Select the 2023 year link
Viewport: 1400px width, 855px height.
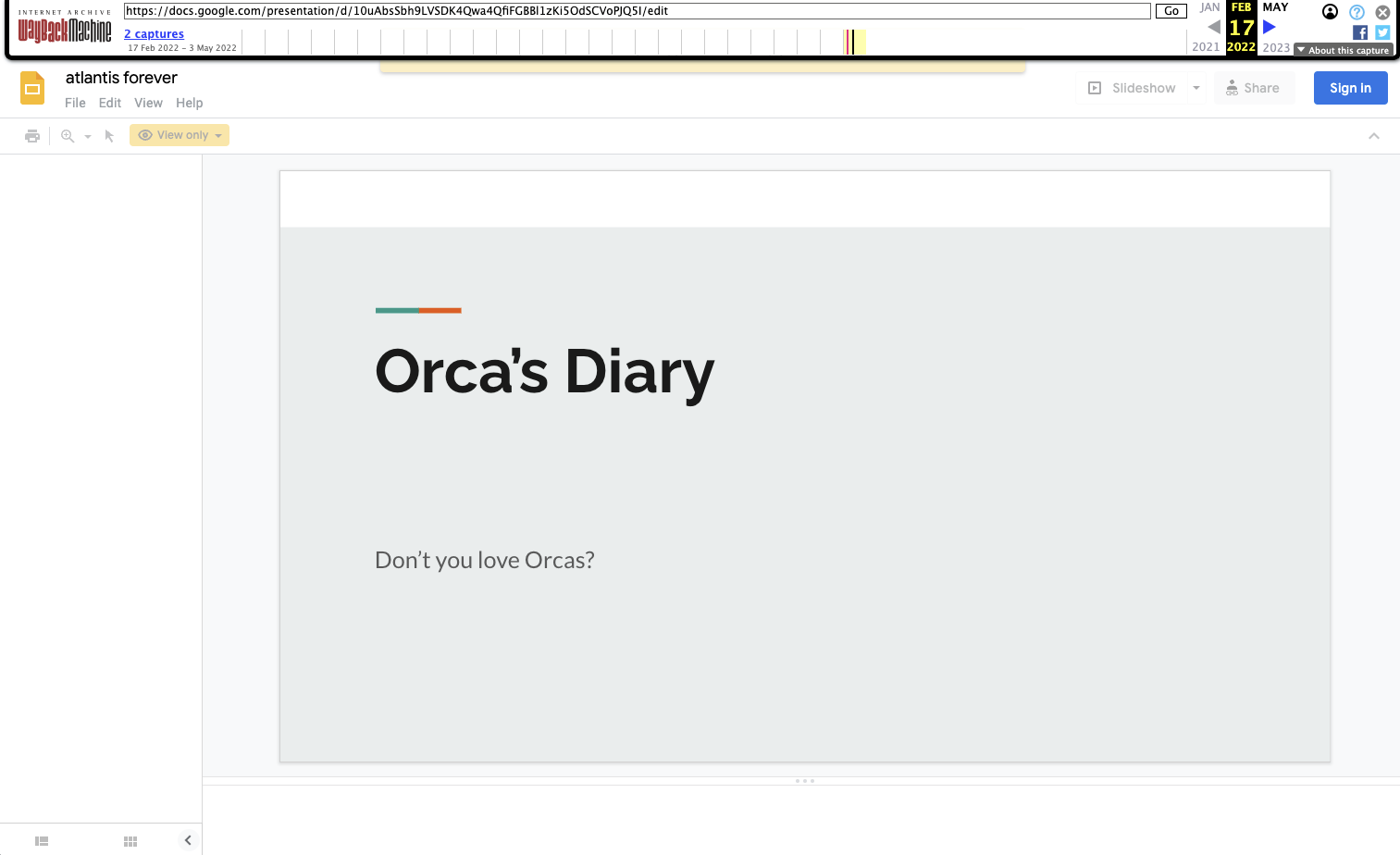[x=1276, y=47]
